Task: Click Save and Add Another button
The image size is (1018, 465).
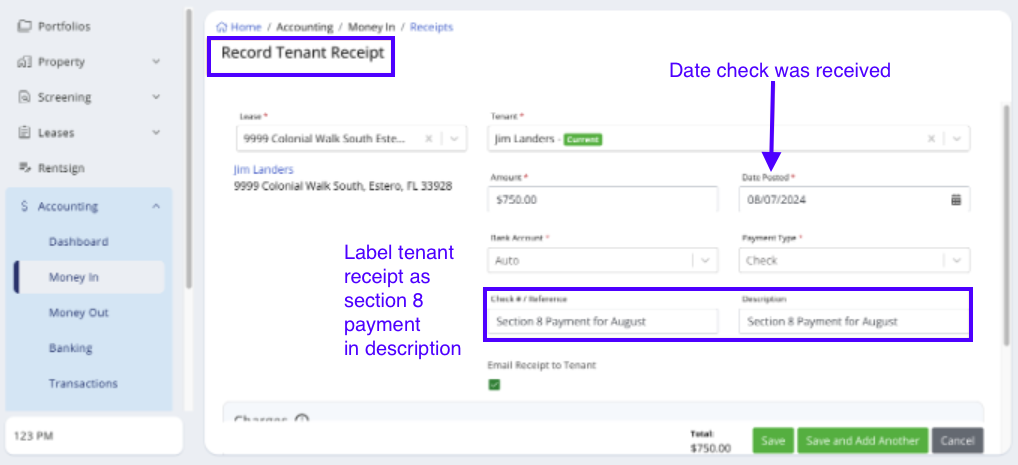Action: tap(862, 441)
